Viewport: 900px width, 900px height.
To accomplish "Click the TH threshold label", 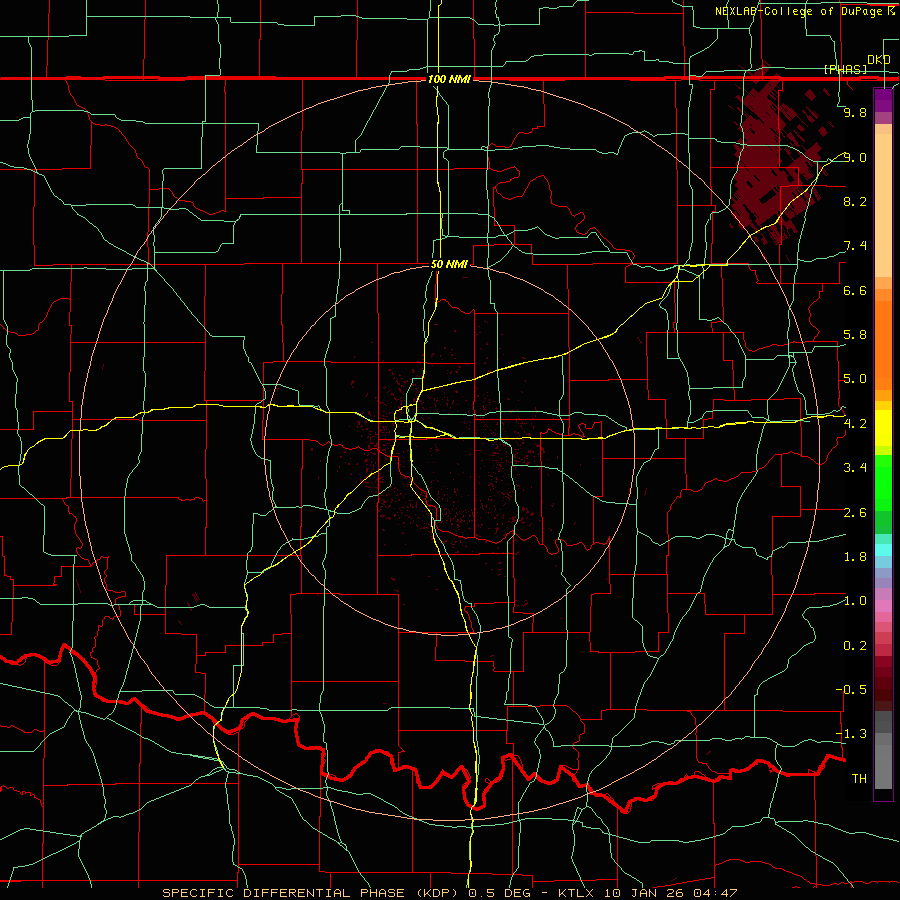I will click(859, 779).
